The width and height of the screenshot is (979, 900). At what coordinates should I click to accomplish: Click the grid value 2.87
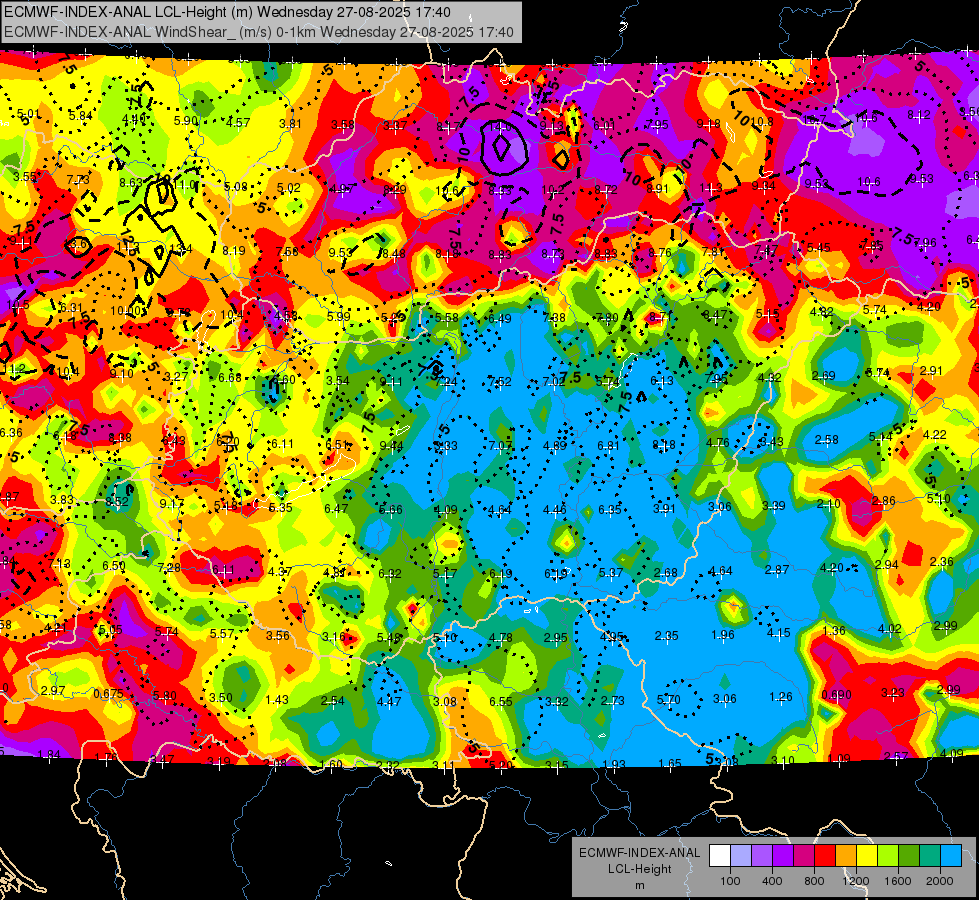click(777, 570)
